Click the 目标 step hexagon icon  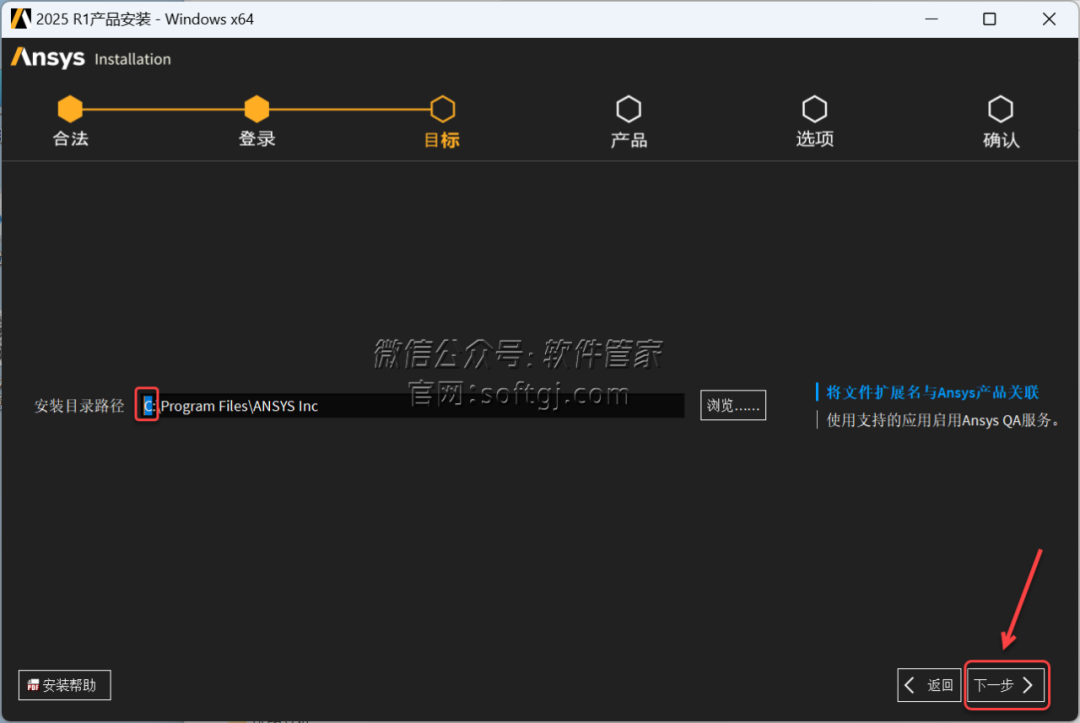coord(442,109)
